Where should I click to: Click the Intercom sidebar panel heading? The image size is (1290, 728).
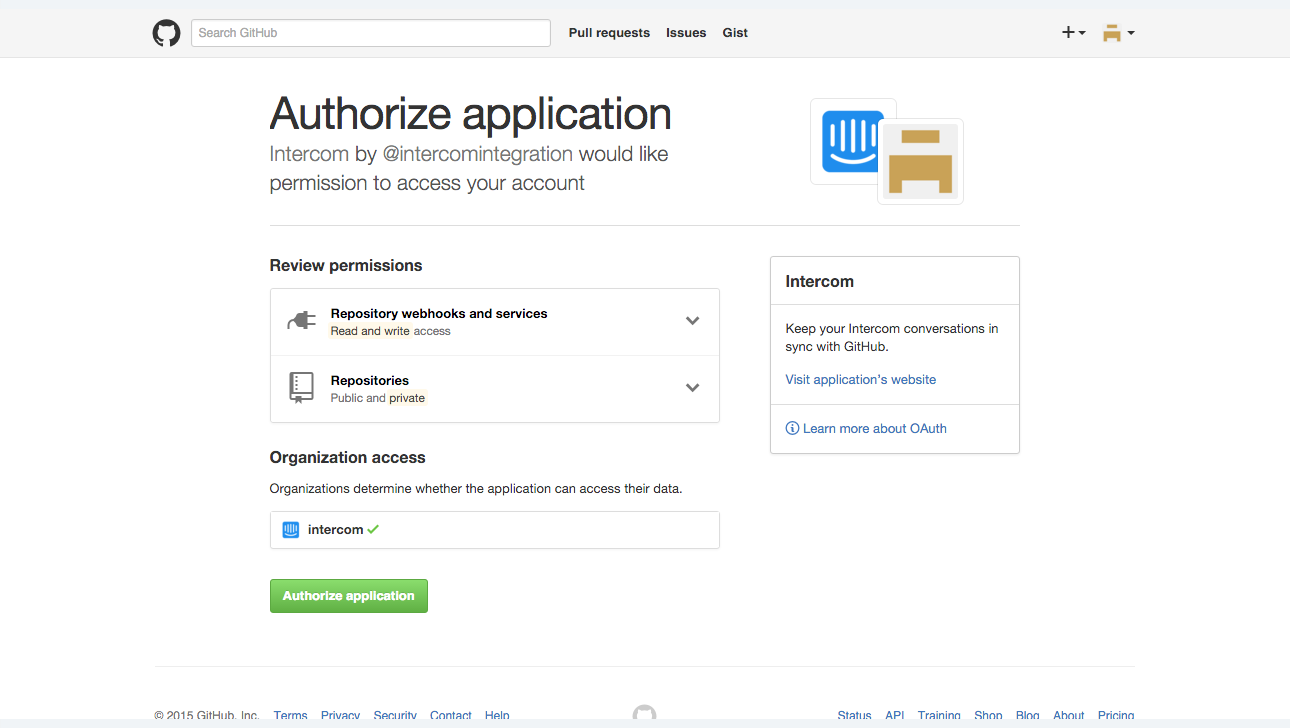coord(820,281)
